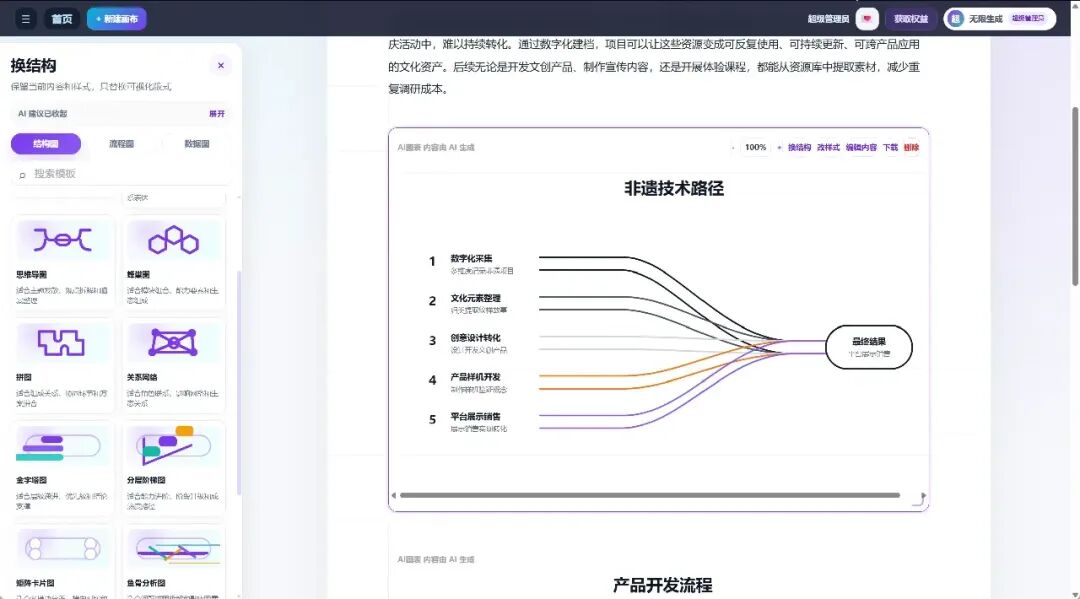1080x599 pixels.
Task: Select the 产品样机开发 step label
Action: click(476, 377)
